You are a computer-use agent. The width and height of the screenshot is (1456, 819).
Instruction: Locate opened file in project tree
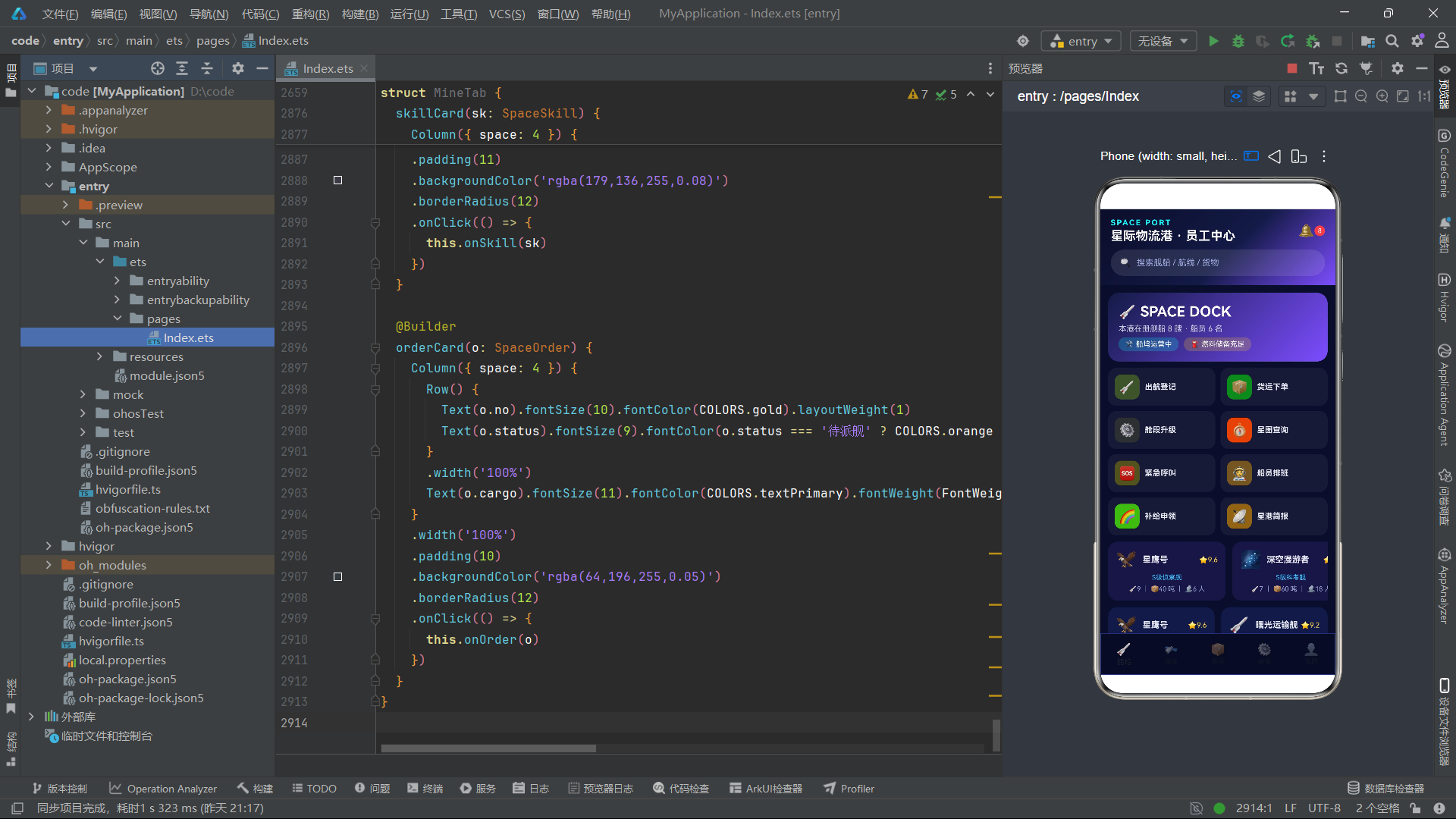pyautogui.click(x=158, y=68)
